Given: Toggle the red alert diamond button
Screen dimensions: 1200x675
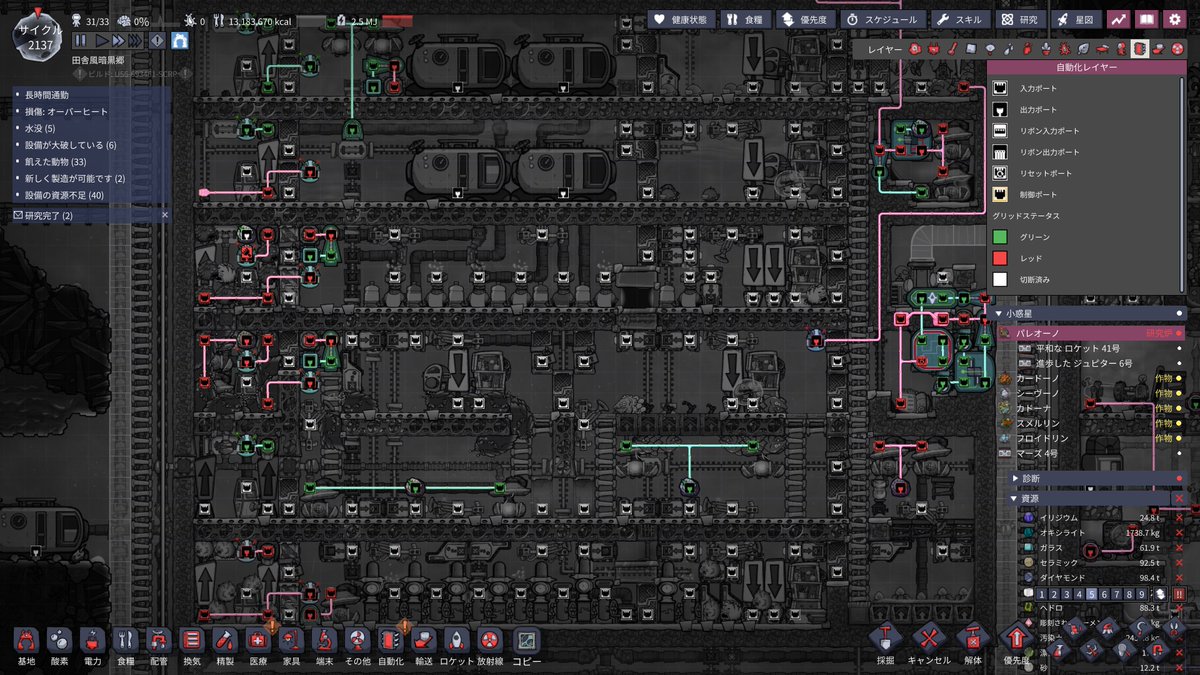Looking at the screenshot, I should point(157,41).
